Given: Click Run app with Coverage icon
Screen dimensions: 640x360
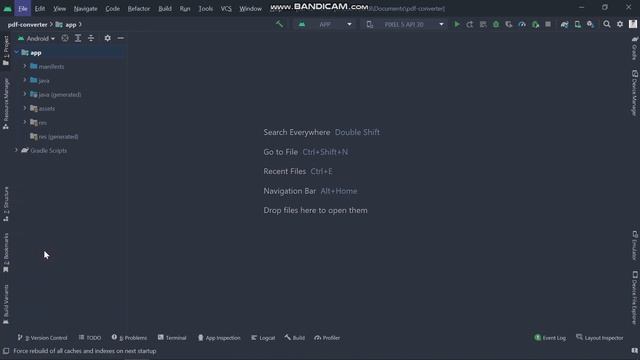Looking at the screenshot, I should (x=509, y=24).
